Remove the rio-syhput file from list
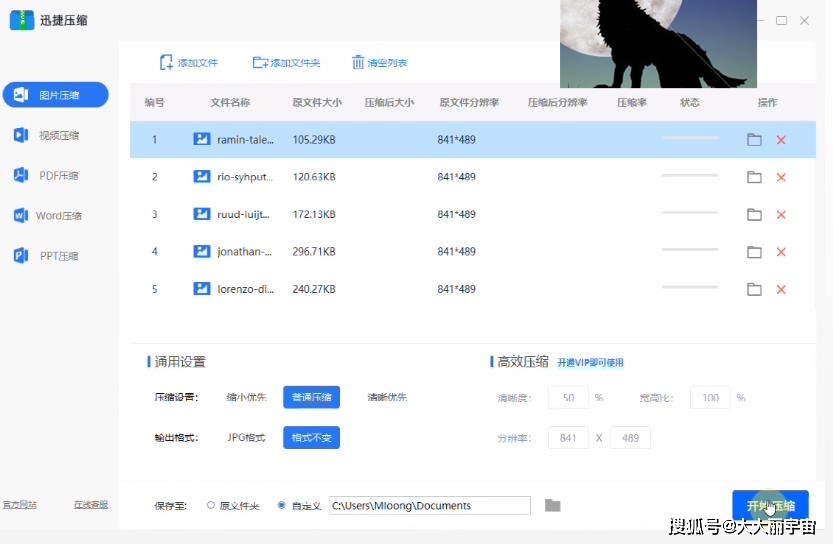Image resolution: width=833 pixels, height=544 pixels. (781, 177)
